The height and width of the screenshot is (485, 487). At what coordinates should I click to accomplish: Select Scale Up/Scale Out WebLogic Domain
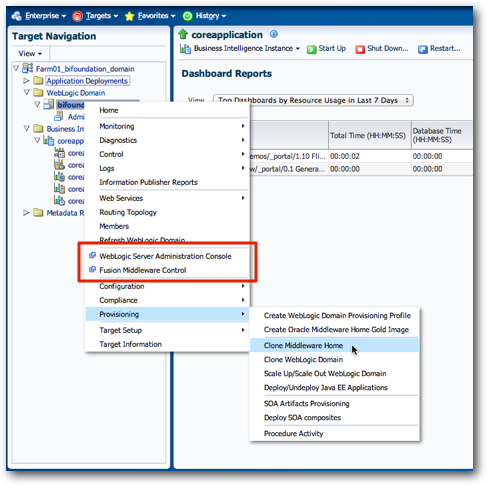coord(334,373)
